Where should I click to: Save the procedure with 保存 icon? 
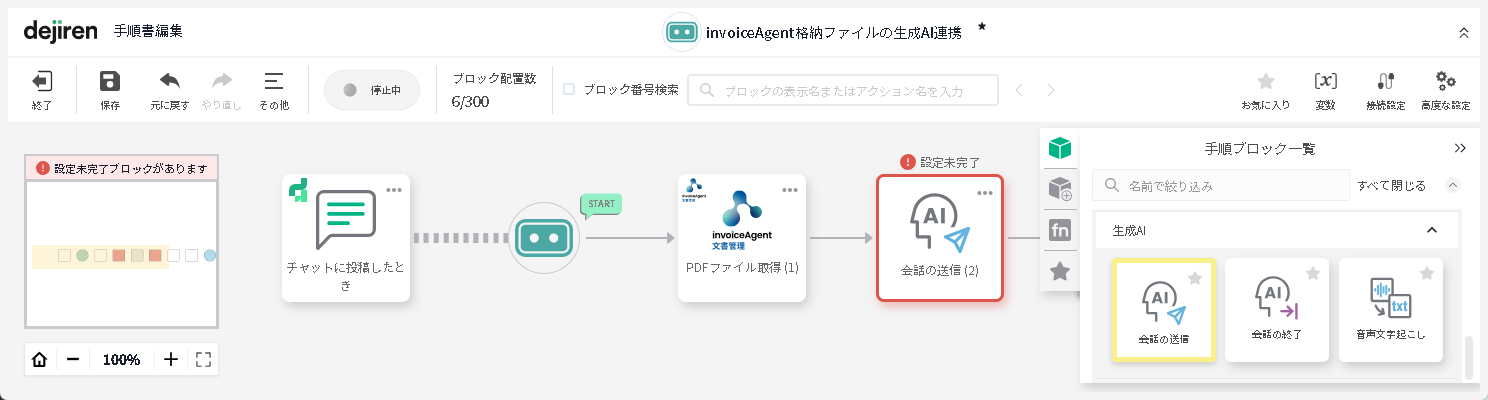[110, 82]
